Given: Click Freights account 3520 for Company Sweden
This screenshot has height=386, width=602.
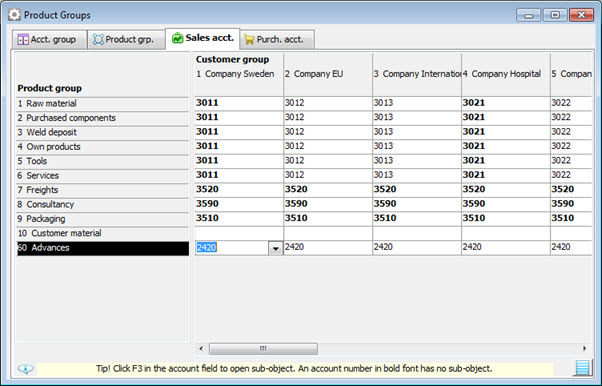Looking at the screenshot, I should 239,189.
